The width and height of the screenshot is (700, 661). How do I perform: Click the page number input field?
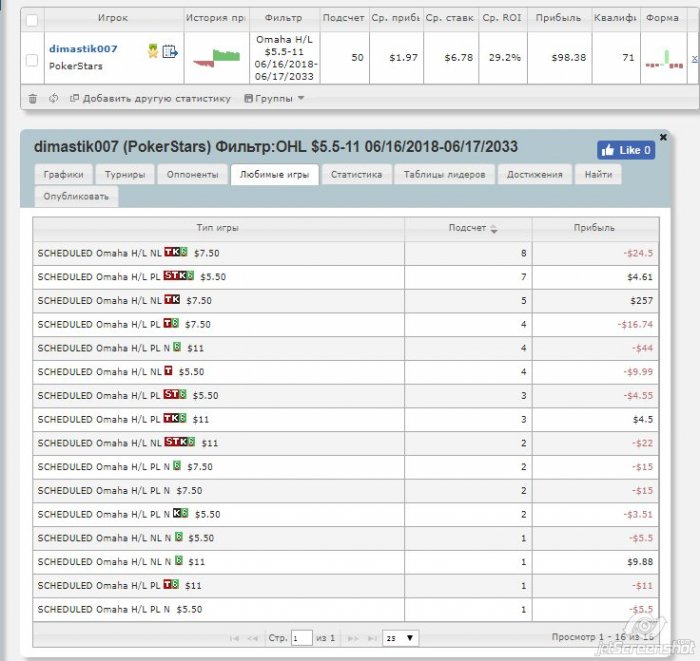(x=301, y=638)
